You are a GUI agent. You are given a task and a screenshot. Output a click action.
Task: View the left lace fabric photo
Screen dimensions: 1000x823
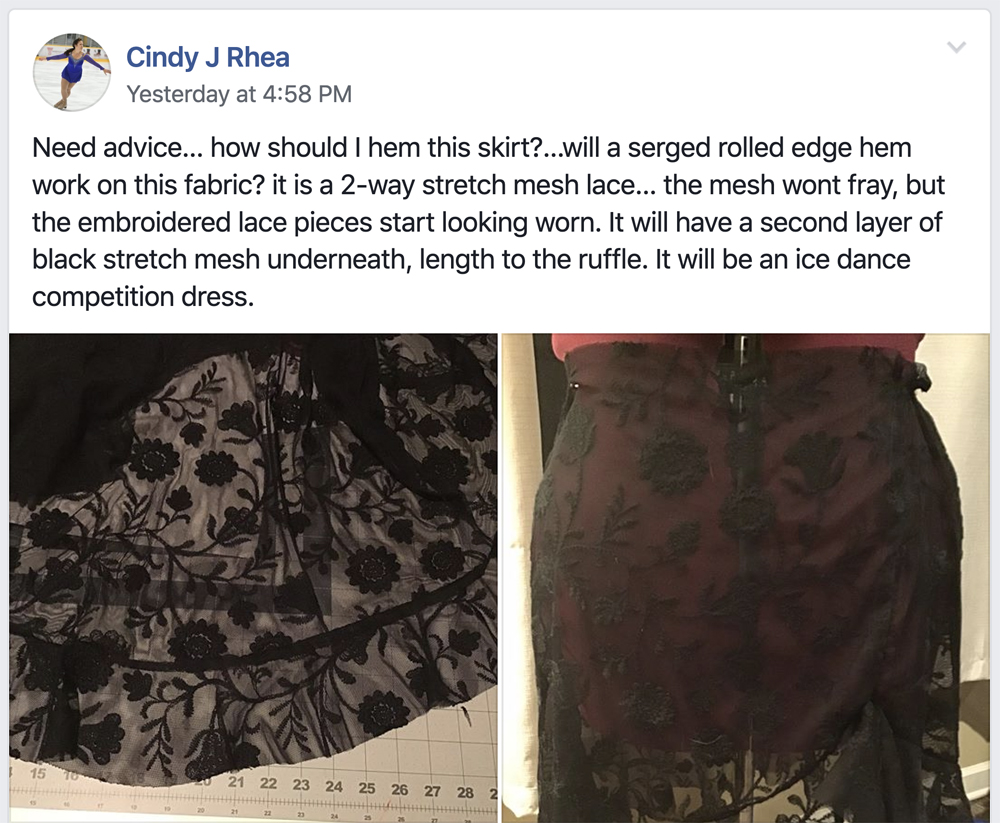(253, 578)
